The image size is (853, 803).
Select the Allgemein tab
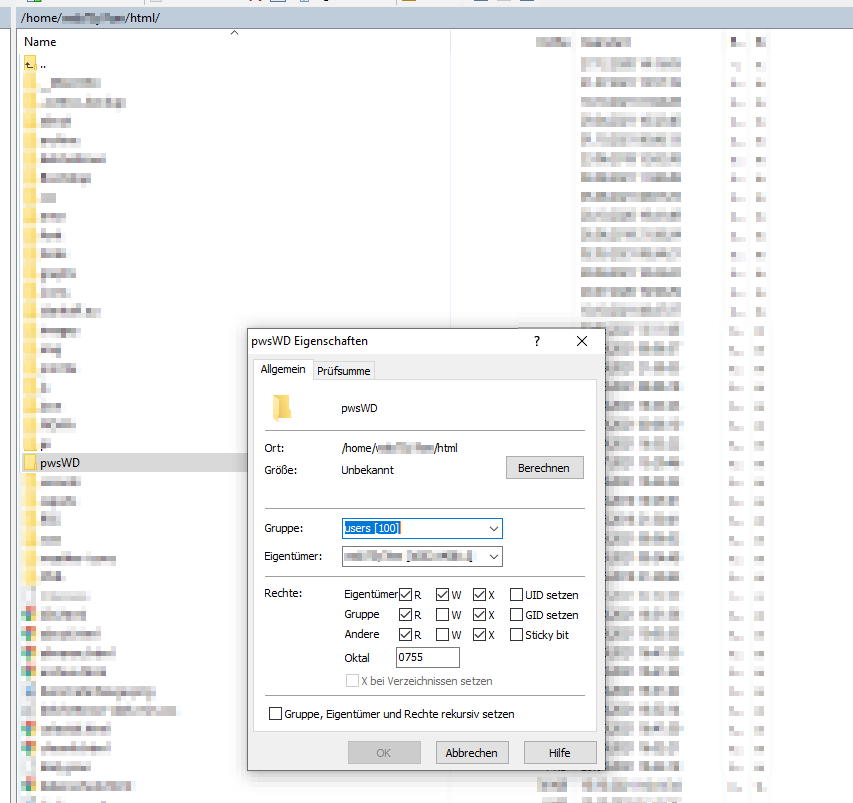point(282,369)
